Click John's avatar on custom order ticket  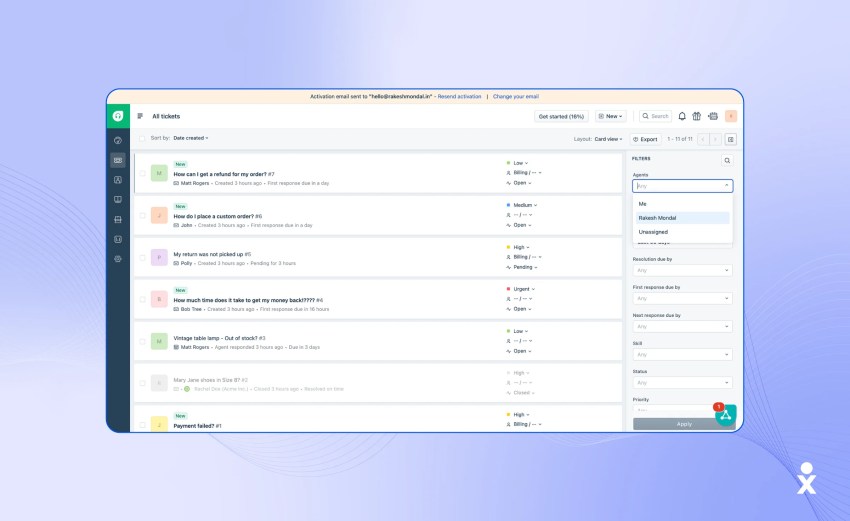159,215
